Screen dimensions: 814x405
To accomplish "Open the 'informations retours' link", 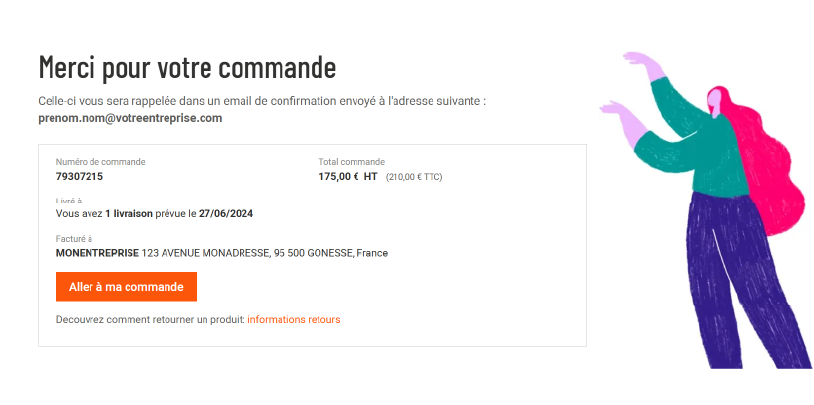I will (294, 319).
